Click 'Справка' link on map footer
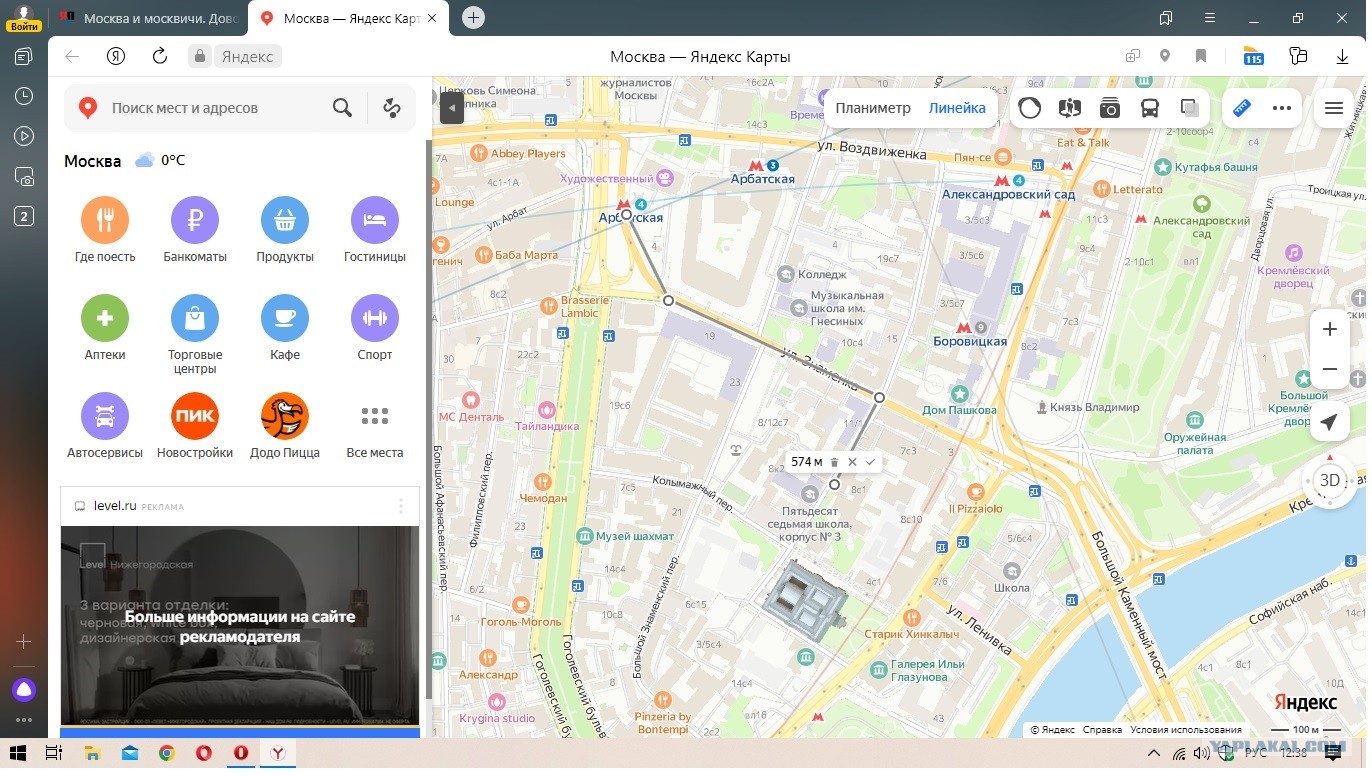Image resolution: width=1372 pixels, height=776 pixels. 1102,730
